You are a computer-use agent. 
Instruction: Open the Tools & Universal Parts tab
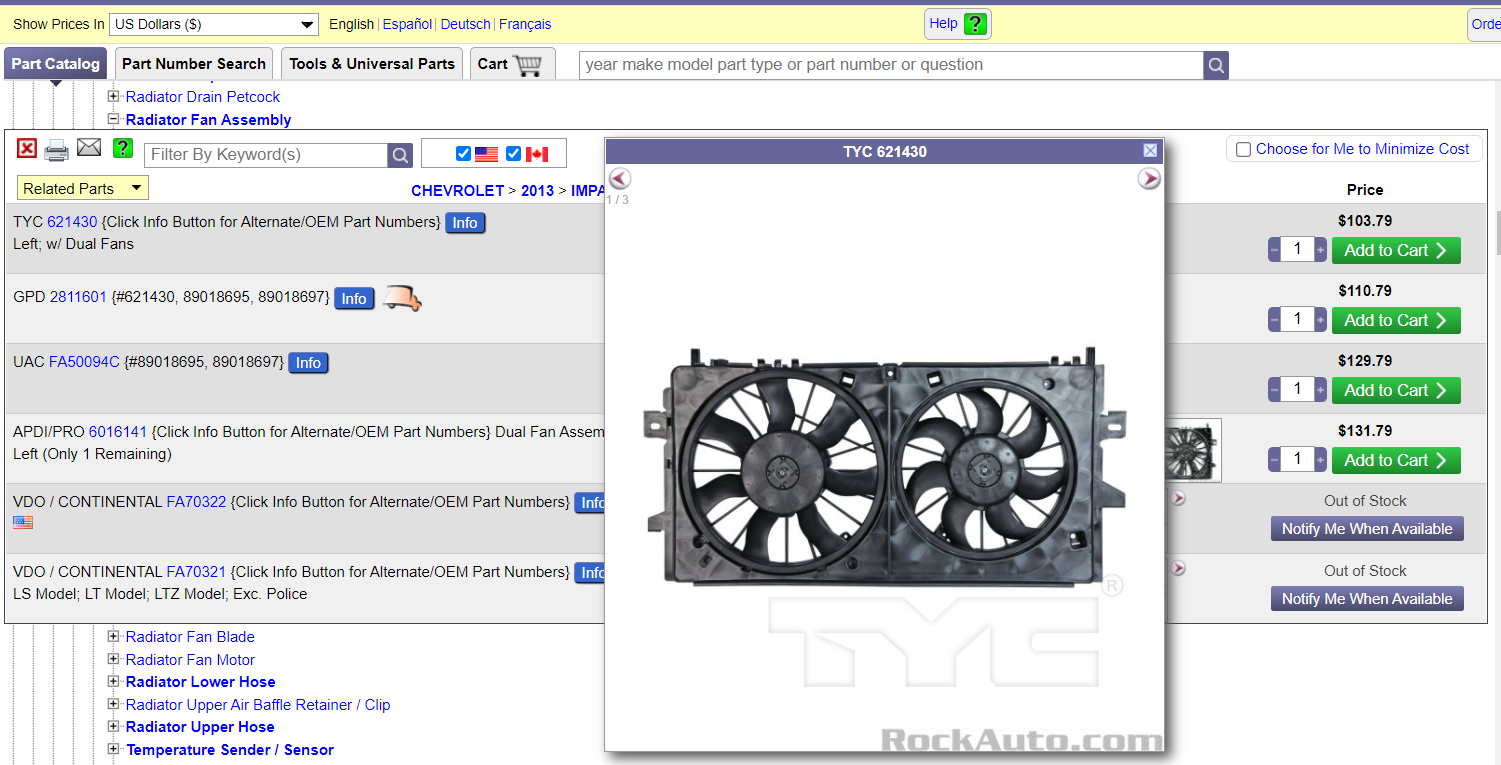coord(372,64)
